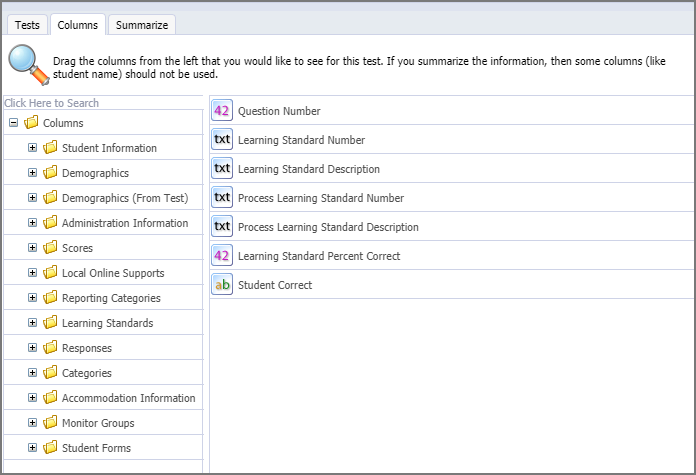696x475 pixels.
Task: Select the Columns tab
Action: click(78, 24)
